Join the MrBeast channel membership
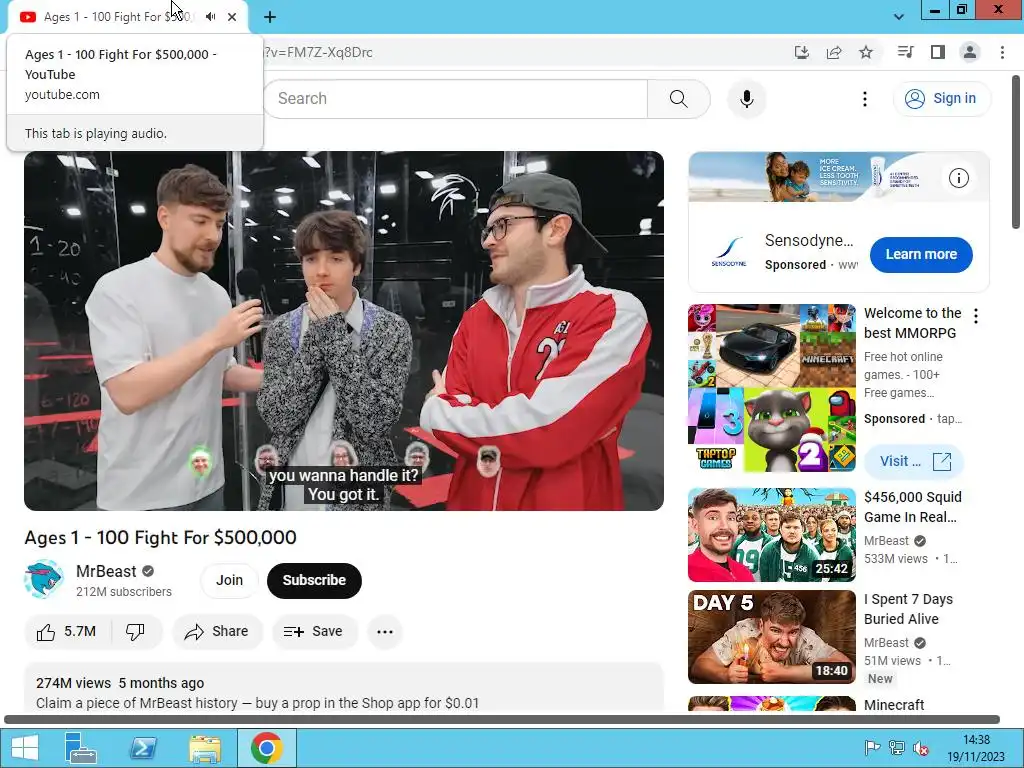The width and height of the screenshot is (1024, 768). [x=229, y=580]
